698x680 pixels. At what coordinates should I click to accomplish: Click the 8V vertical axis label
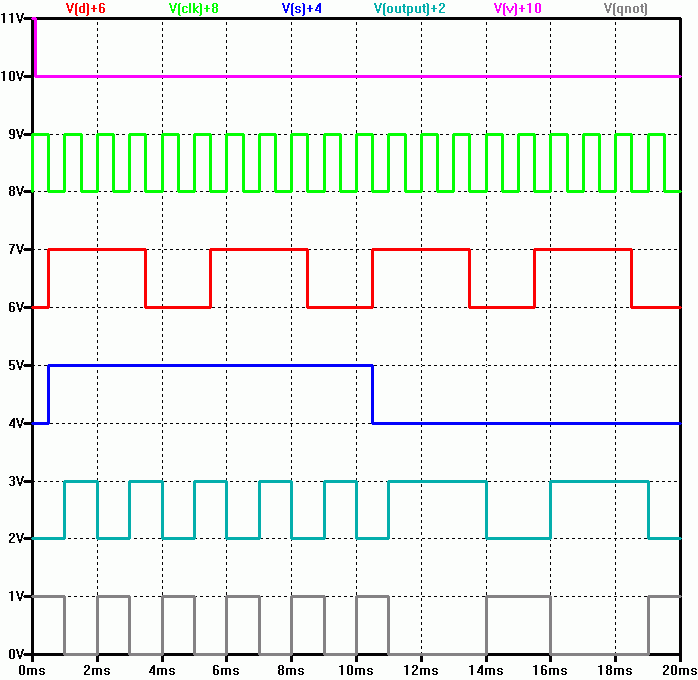coord(16,191)
